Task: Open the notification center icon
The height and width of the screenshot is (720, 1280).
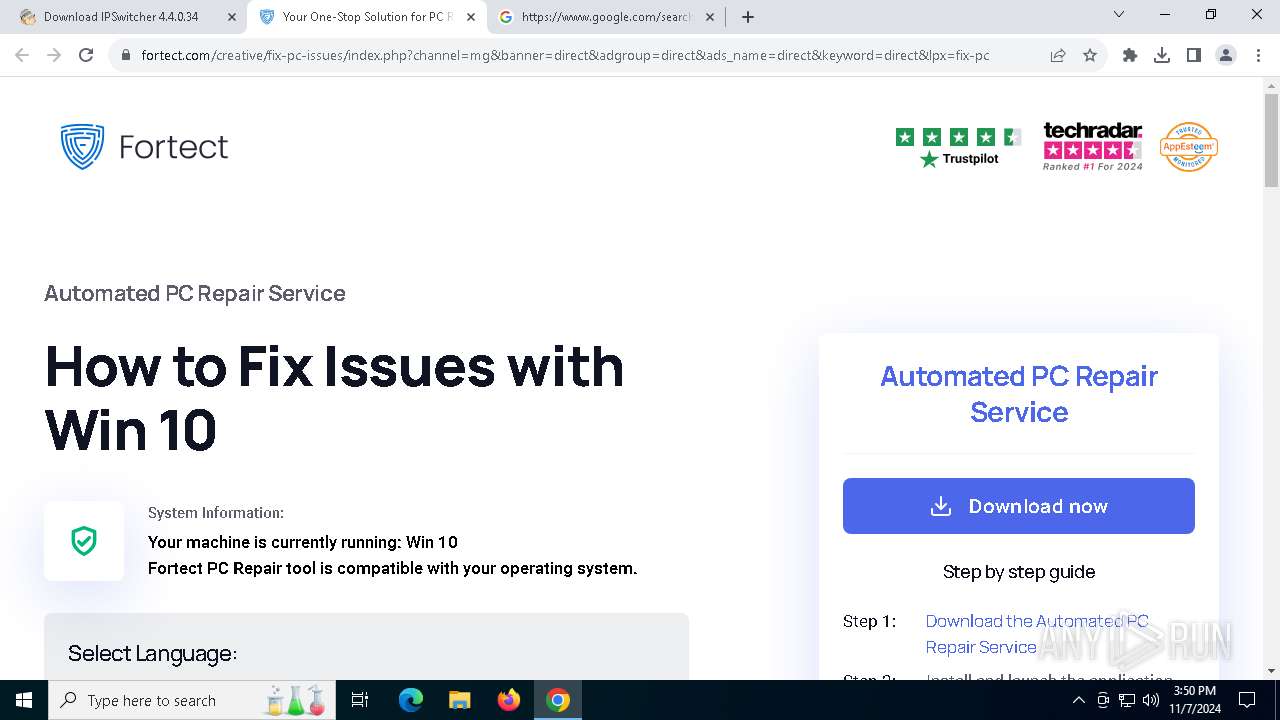Action: click(x=1247, y=700)
